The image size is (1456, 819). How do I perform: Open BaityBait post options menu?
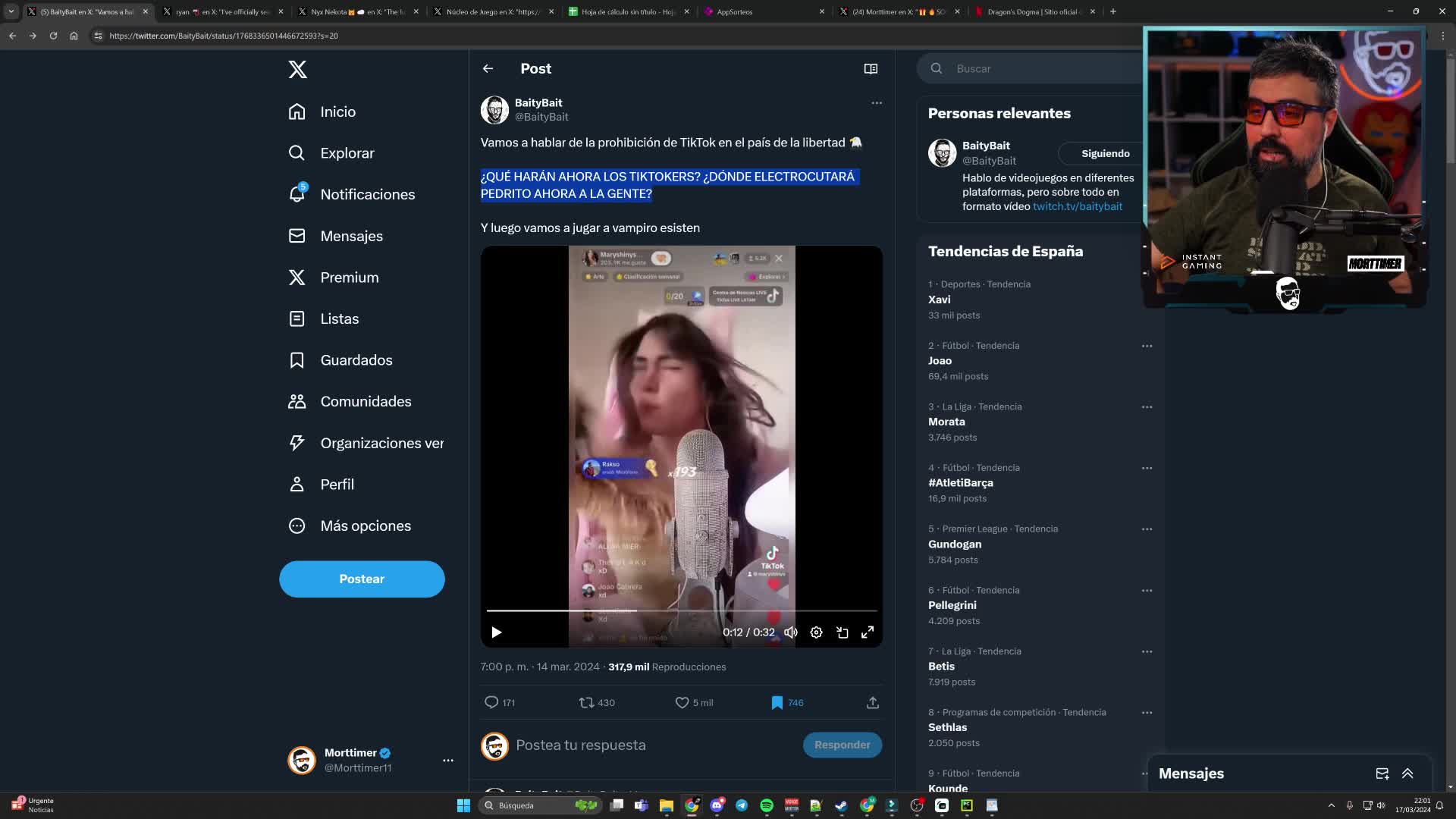(x=877, y=102)
